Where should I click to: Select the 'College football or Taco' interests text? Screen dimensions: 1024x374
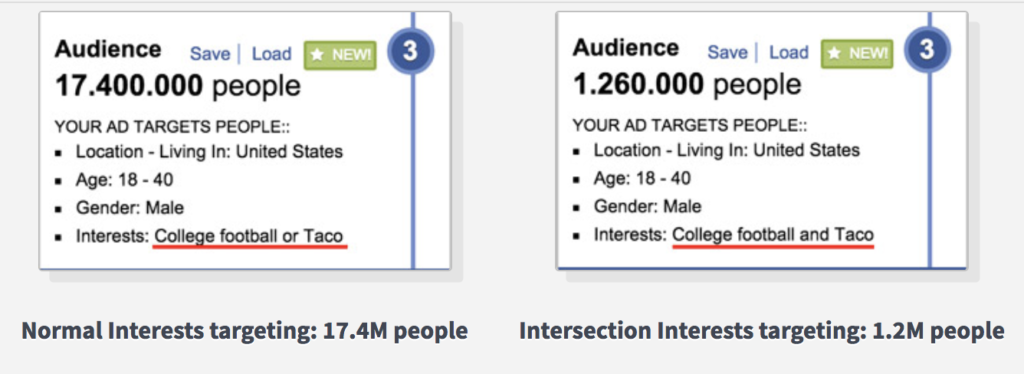click(x=248, y=236)
